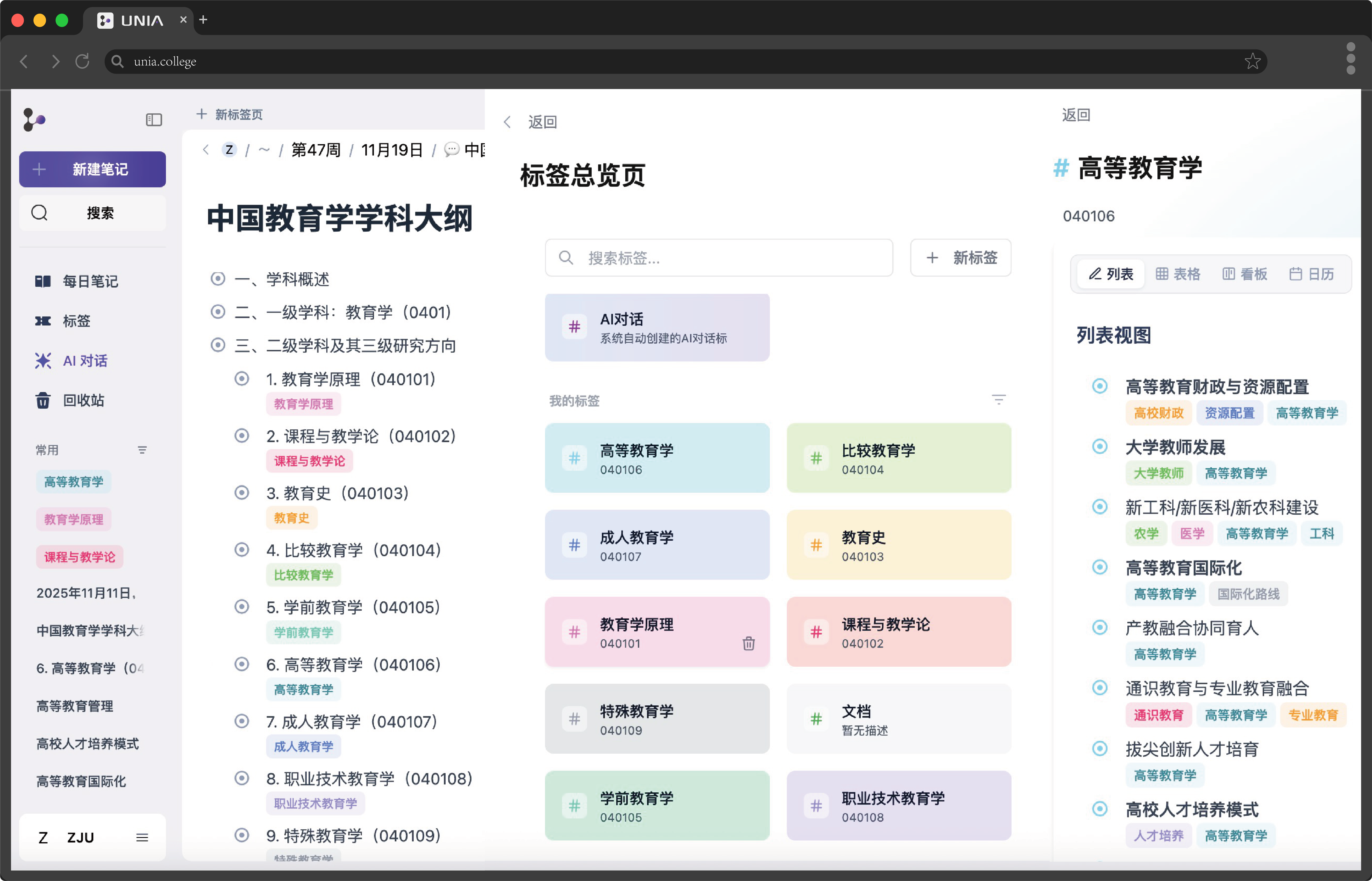Screen dimensions: 1372x881
Task: Delete 教育学原理 tag via trash icon
Action: click(x=749, y=644)
